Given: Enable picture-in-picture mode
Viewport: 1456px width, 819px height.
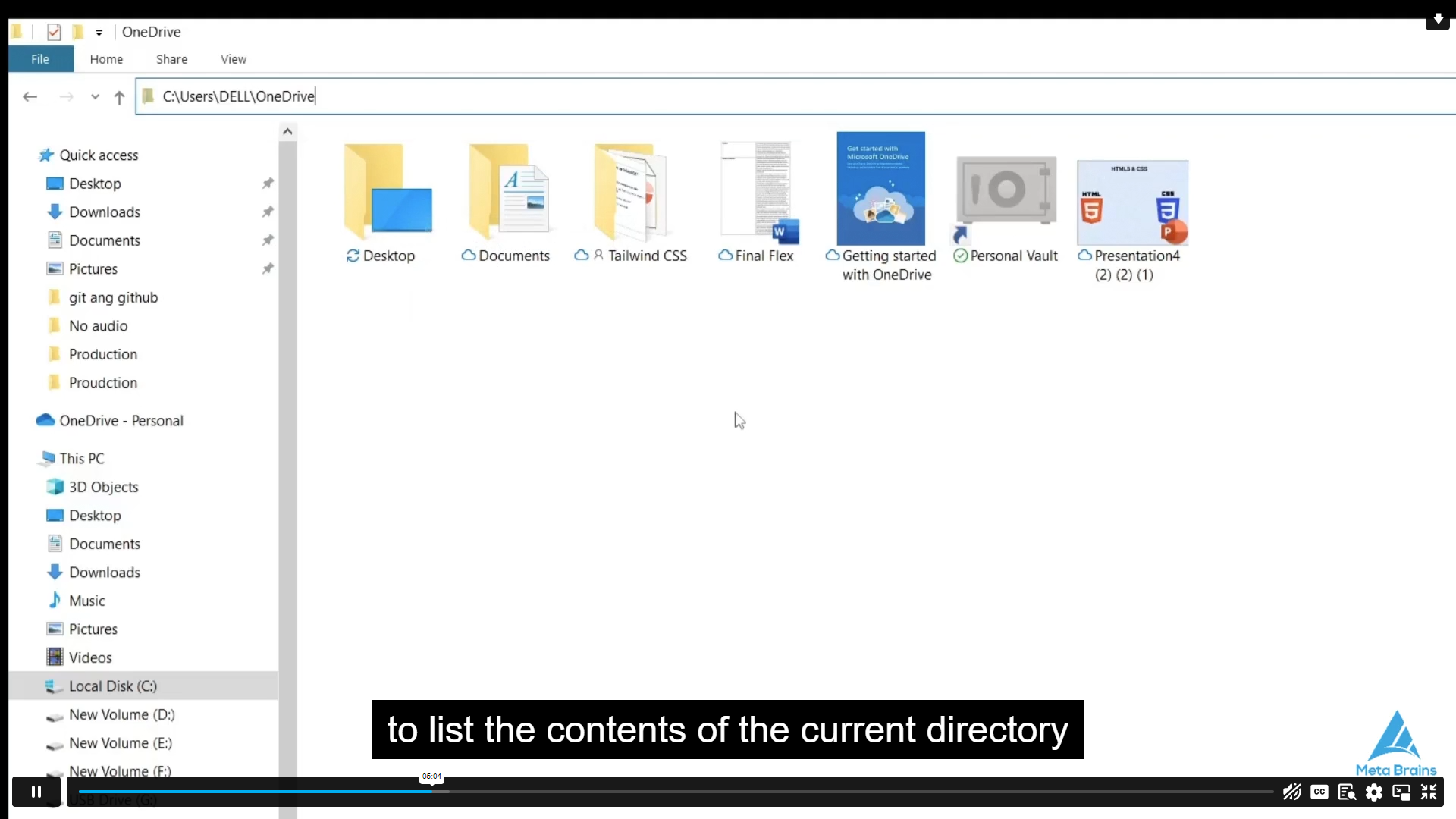Looking at the screenshot, I should [1401, 792].
